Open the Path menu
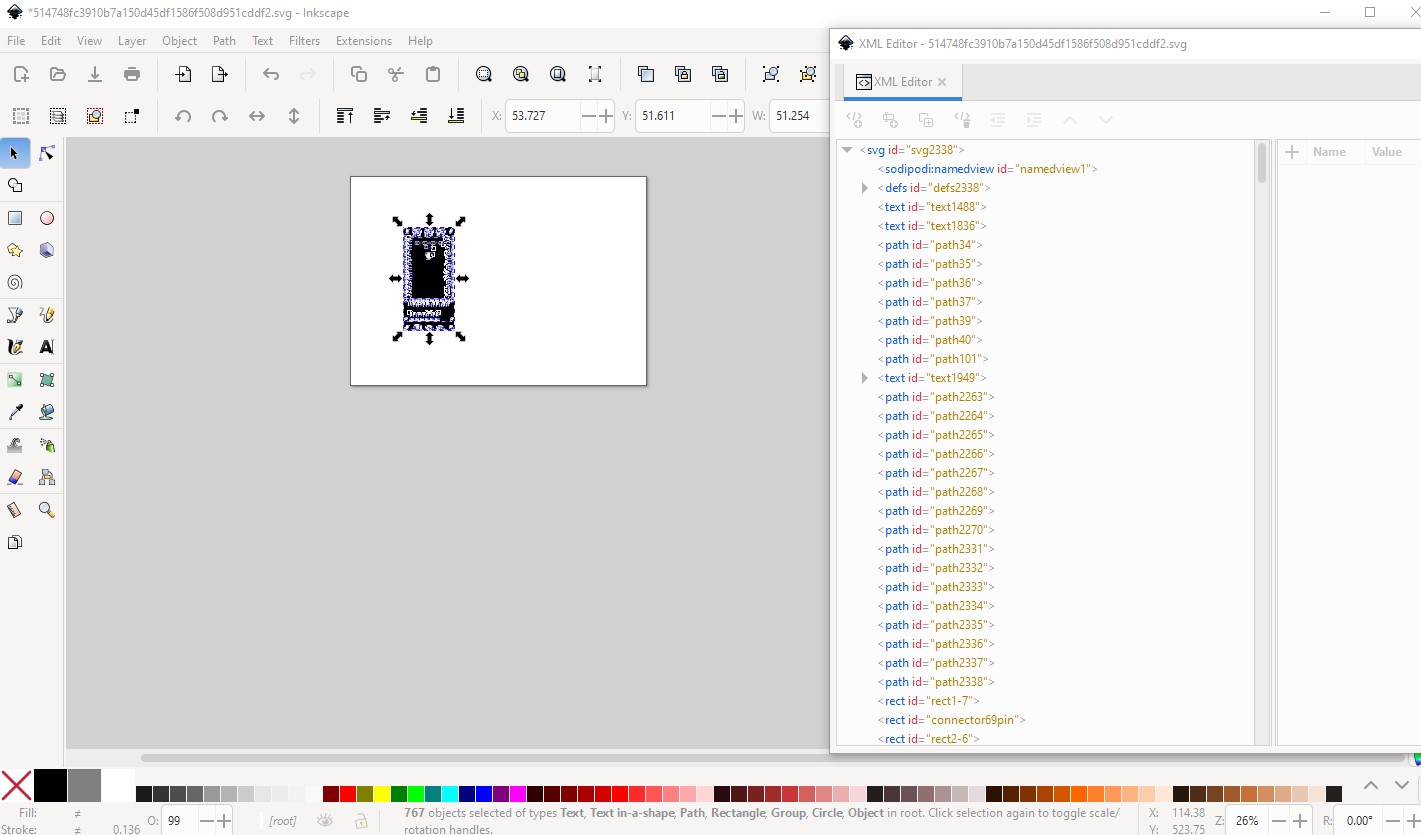 point(224,41)
